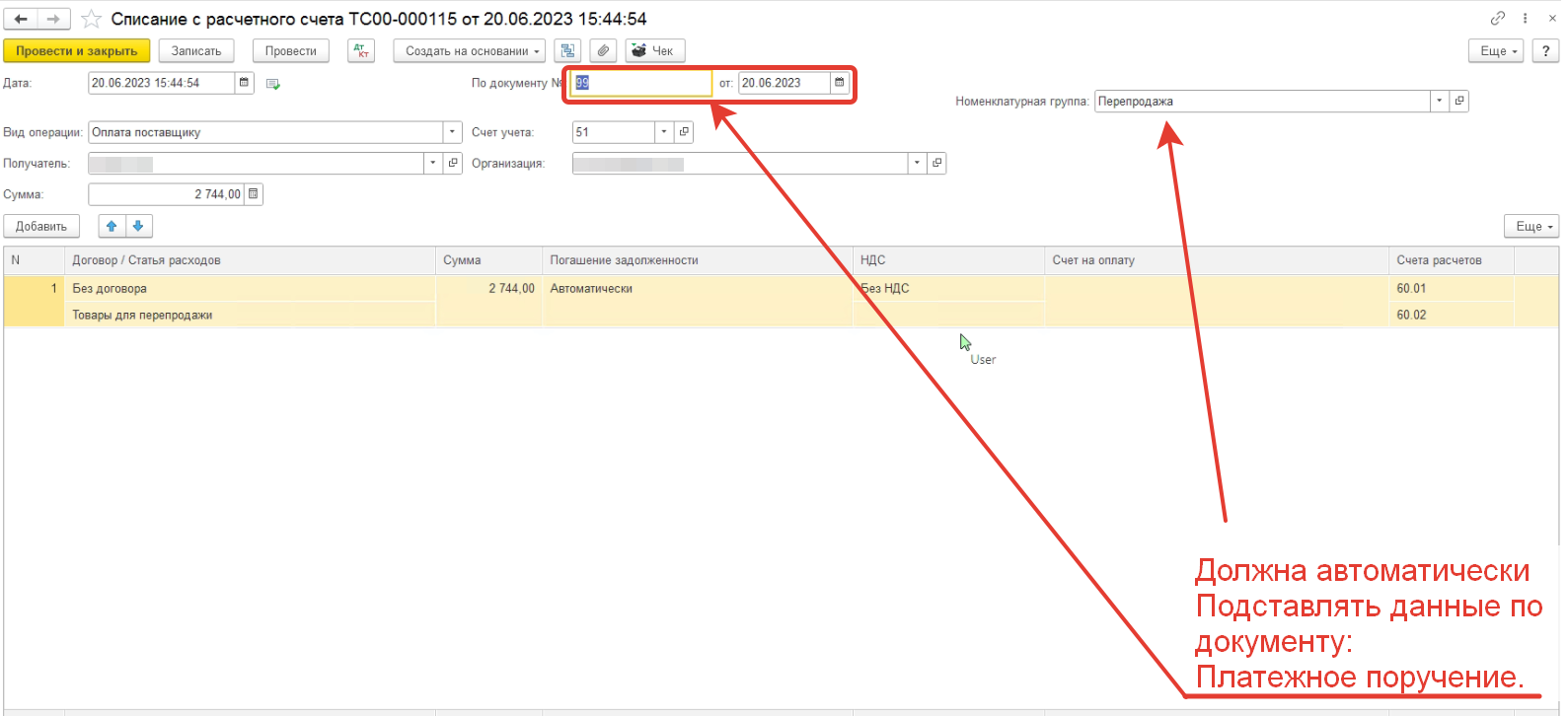
Task: Open calendar picker for Дата field
Action: [245, 83]
